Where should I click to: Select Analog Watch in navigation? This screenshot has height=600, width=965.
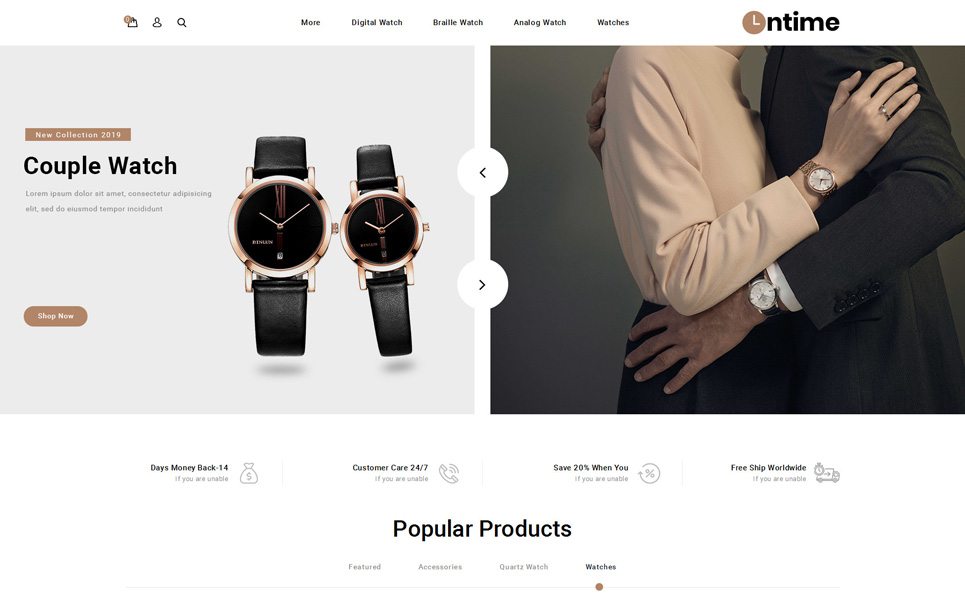coord(540,22)
